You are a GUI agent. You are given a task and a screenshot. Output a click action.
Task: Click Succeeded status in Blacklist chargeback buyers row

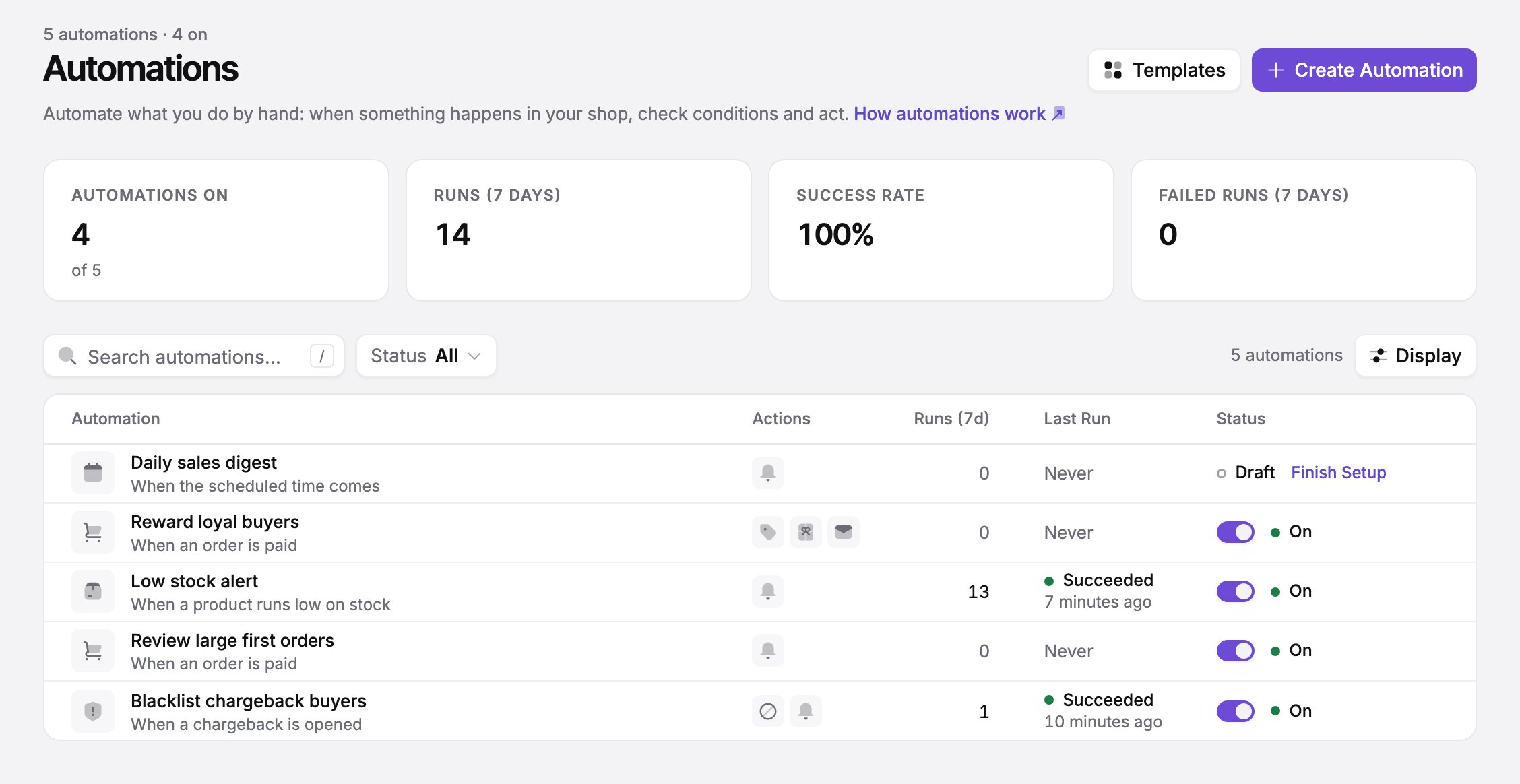click(1100, 700)
